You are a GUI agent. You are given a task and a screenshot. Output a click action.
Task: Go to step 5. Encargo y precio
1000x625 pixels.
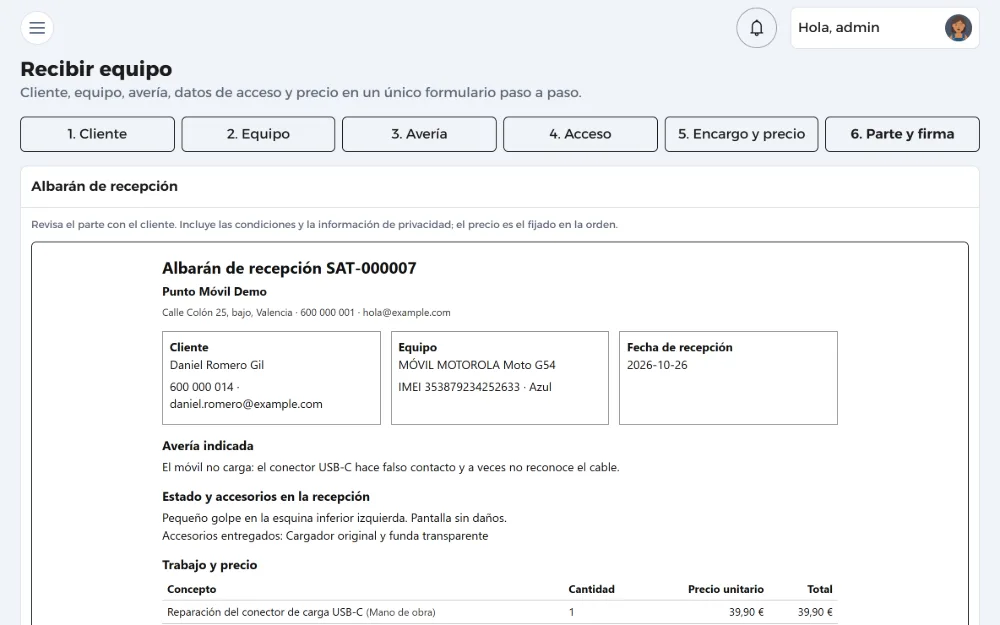click(742, 134)
